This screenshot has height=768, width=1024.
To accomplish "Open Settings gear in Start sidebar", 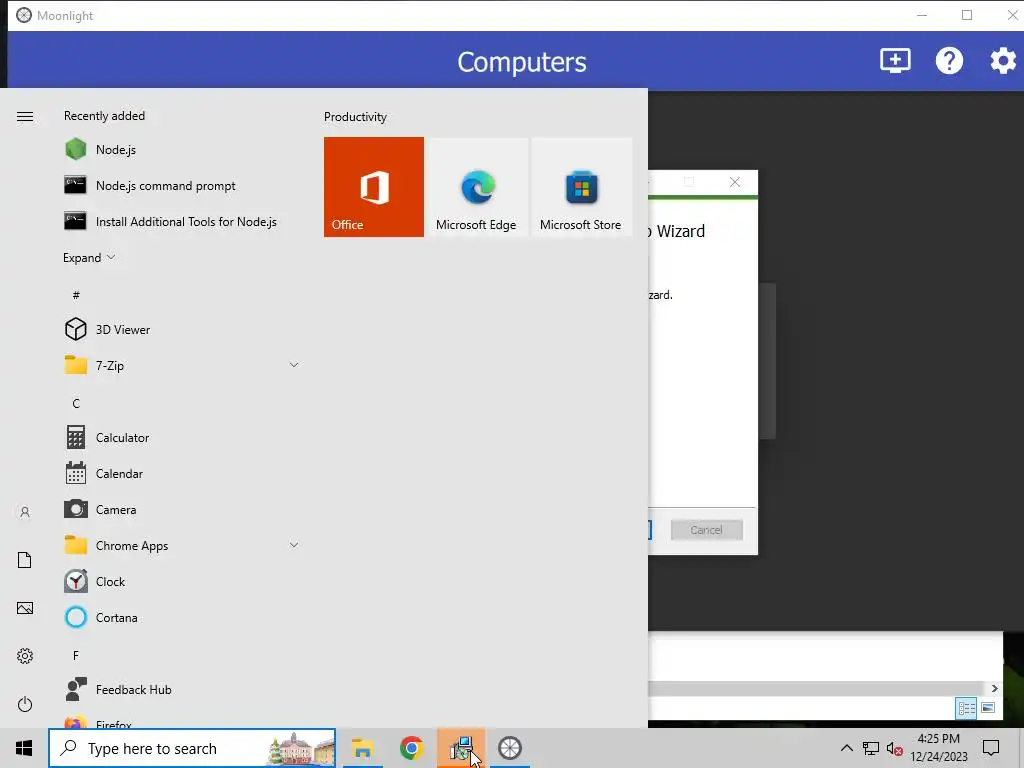I will [25, 656].
